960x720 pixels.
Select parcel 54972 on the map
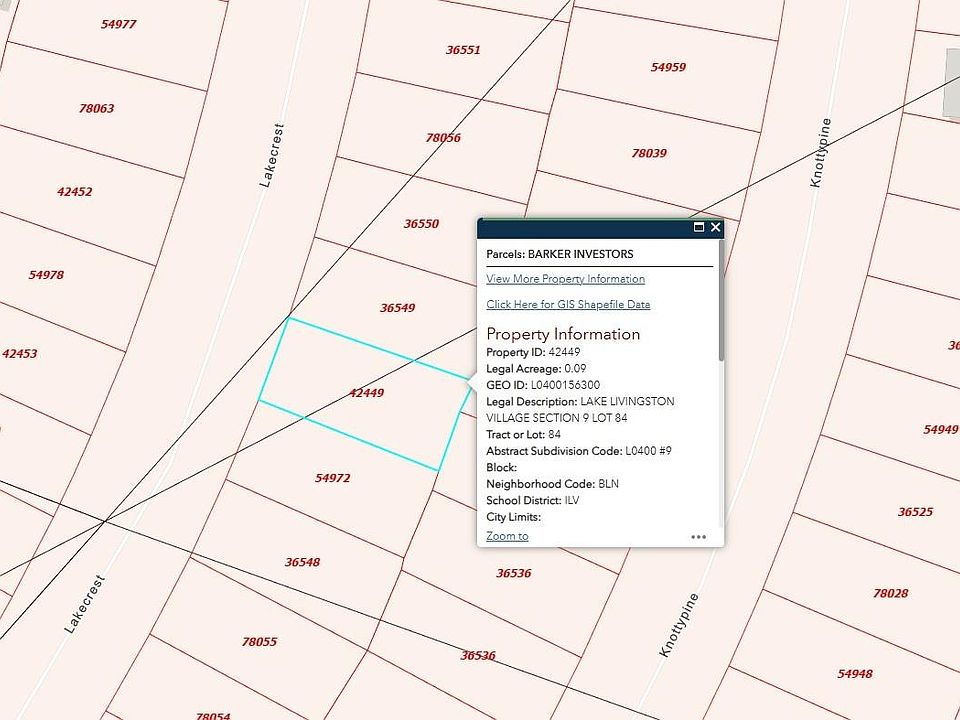332,478
